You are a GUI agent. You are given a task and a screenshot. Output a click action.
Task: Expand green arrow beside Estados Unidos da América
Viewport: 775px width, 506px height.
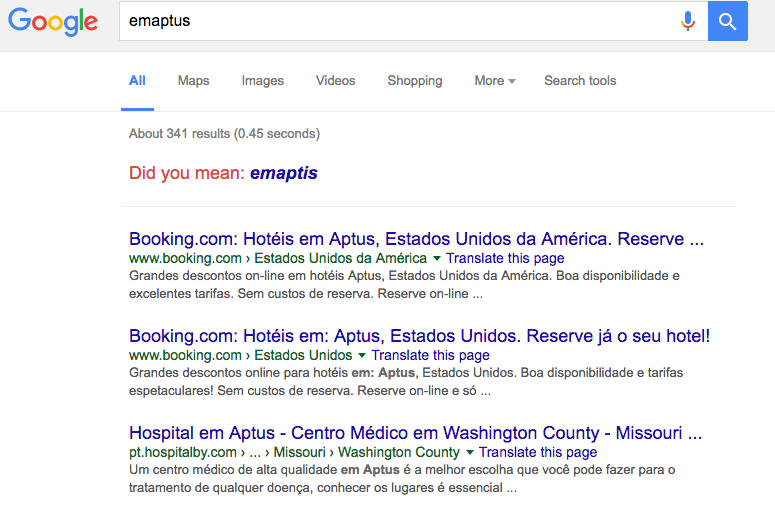click(437, 259)
